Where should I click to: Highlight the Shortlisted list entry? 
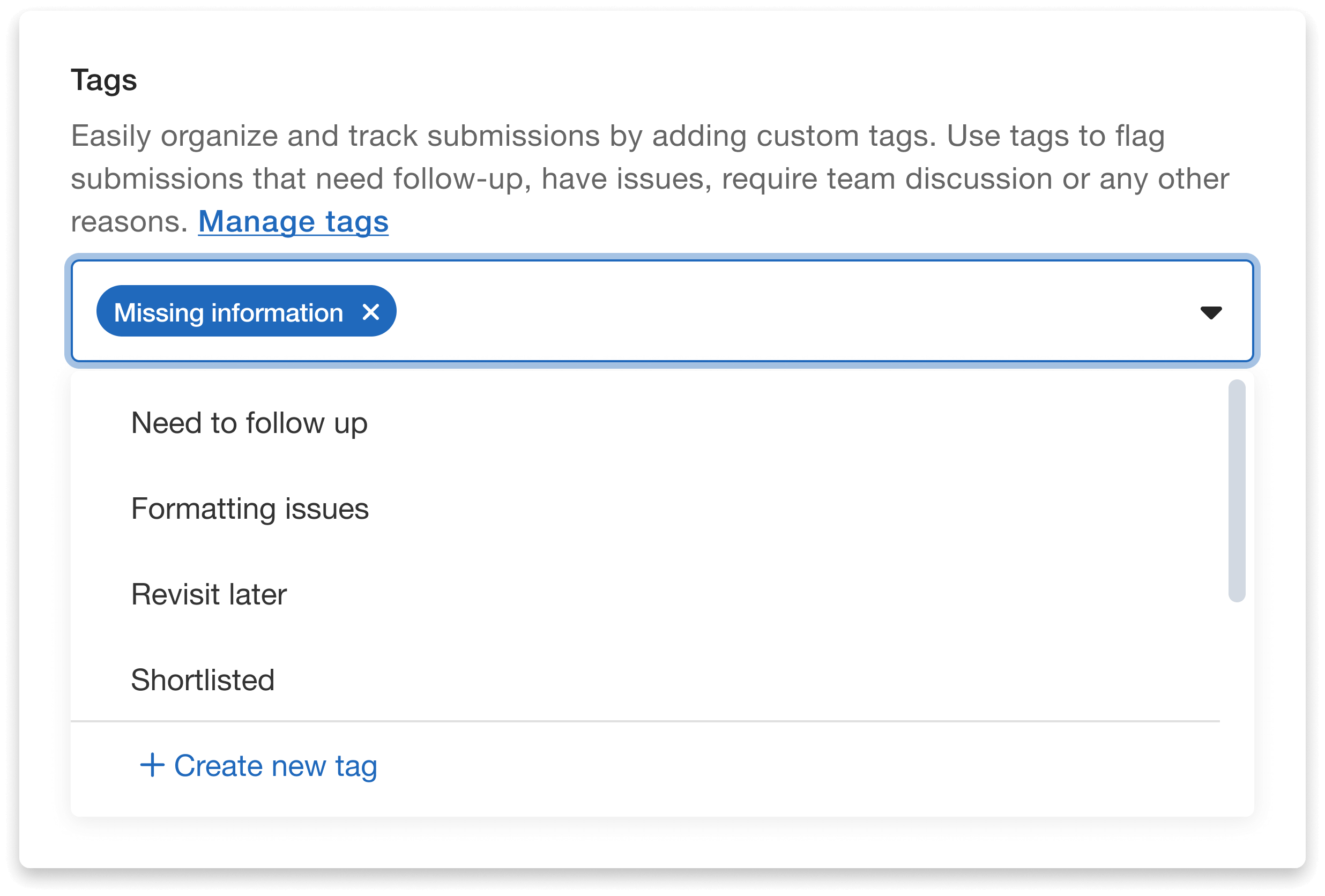point(203,680)
